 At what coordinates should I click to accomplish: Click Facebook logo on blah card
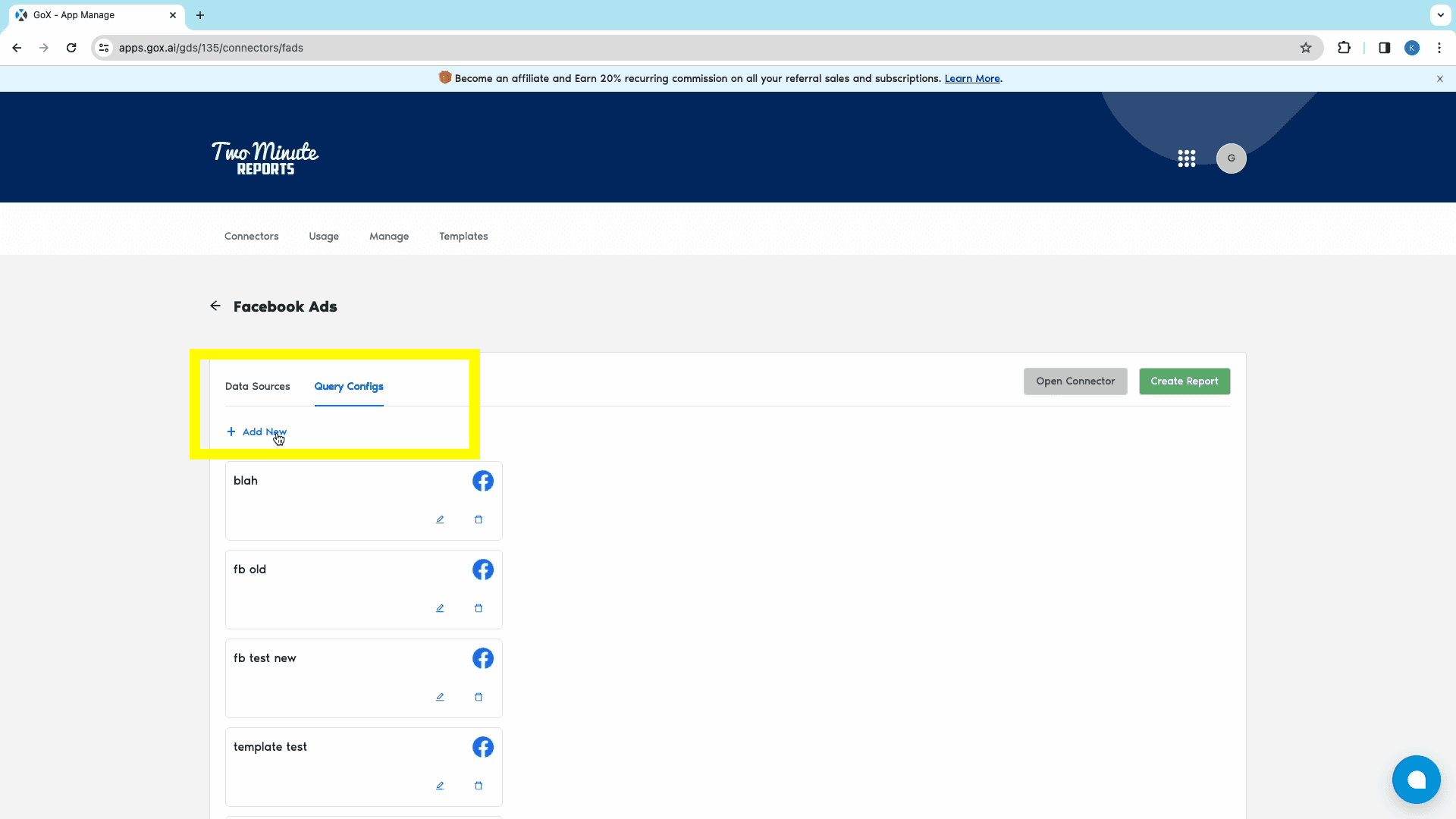(x=483, y=481)
